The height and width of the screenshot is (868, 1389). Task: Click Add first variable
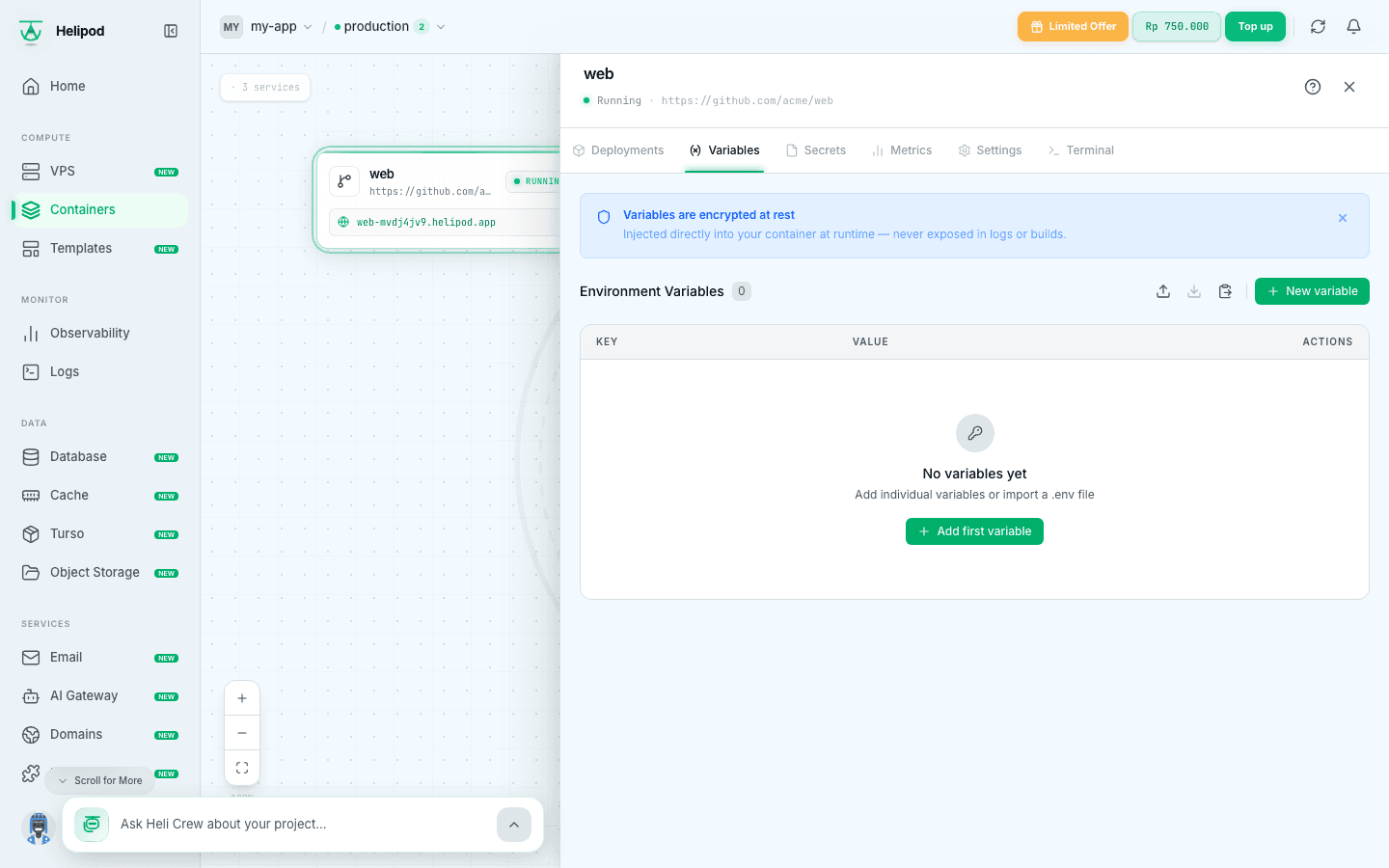[974, 531]
